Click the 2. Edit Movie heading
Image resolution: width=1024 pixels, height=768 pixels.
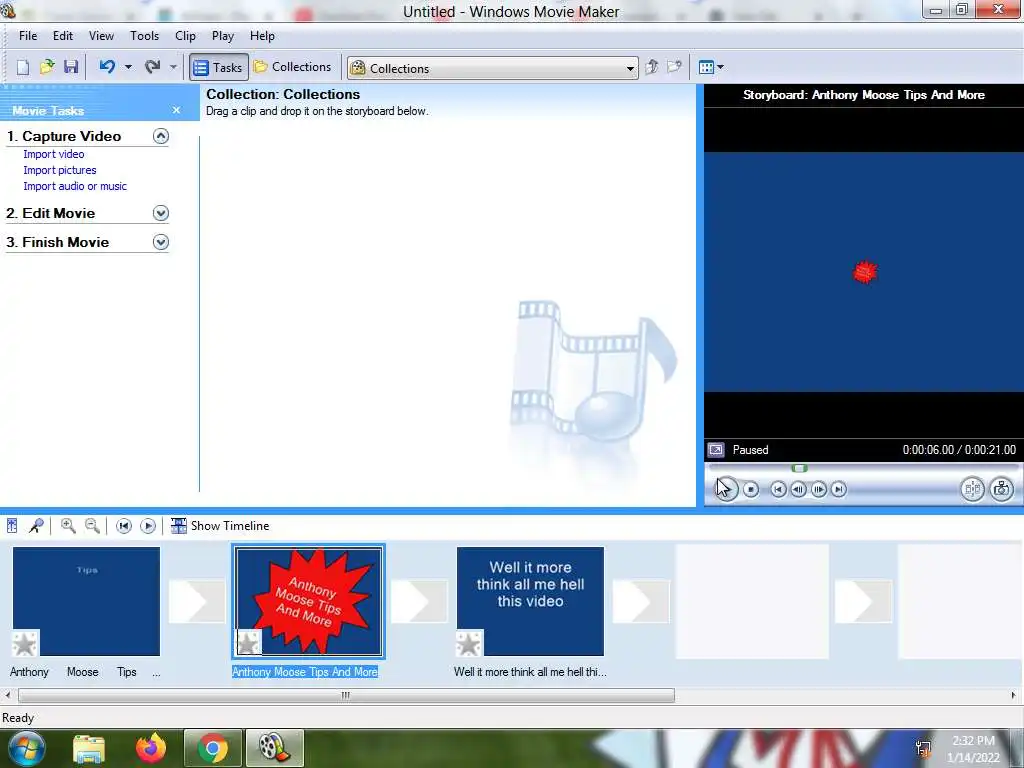[x=50, y=213]
